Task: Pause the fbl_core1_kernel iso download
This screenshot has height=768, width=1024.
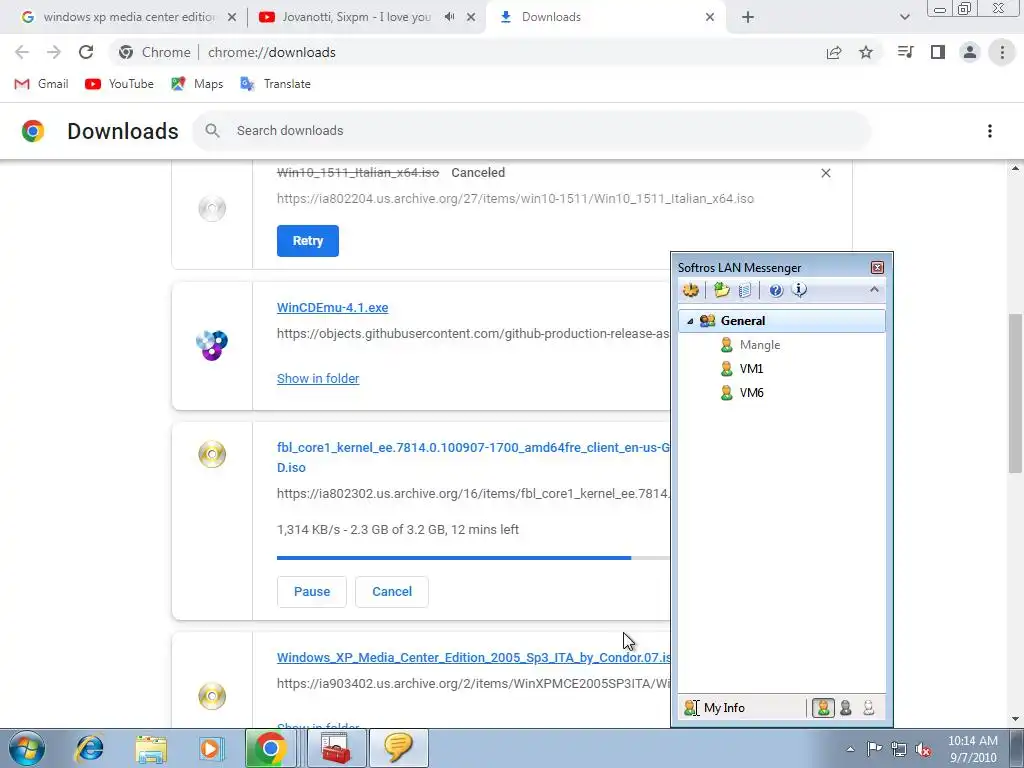Action: point(312,592)
